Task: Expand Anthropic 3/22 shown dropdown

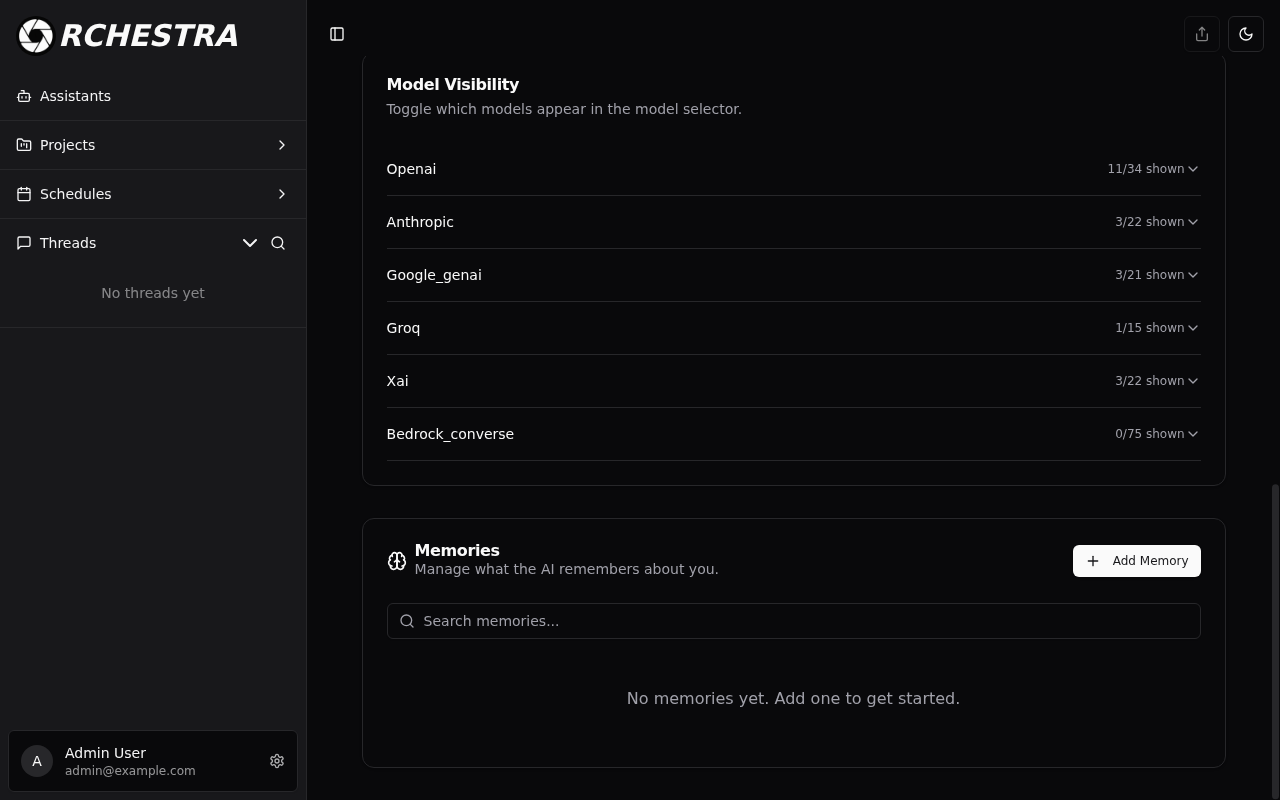Action: (1156, 222)
